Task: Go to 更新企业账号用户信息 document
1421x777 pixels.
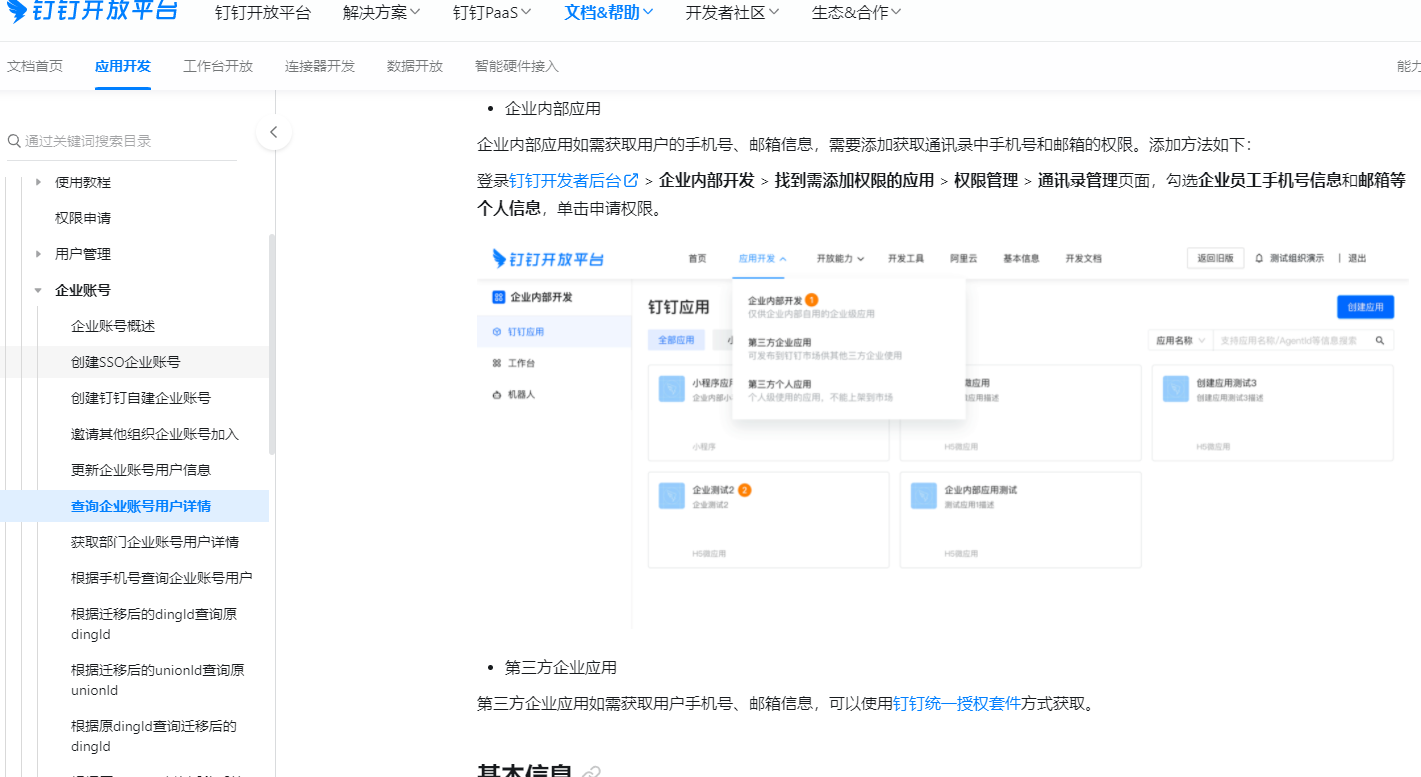Action: point(141,470)
